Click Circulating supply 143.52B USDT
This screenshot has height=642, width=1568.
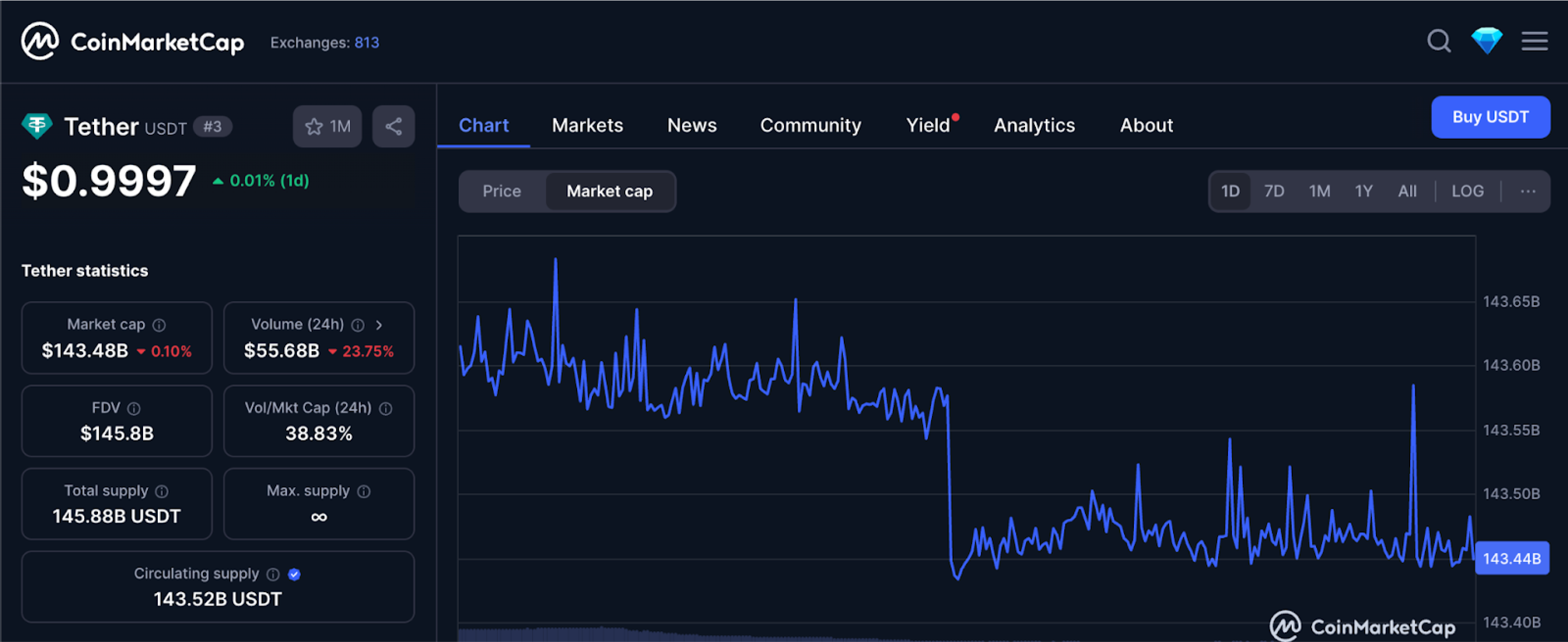[x=218, y=599]
